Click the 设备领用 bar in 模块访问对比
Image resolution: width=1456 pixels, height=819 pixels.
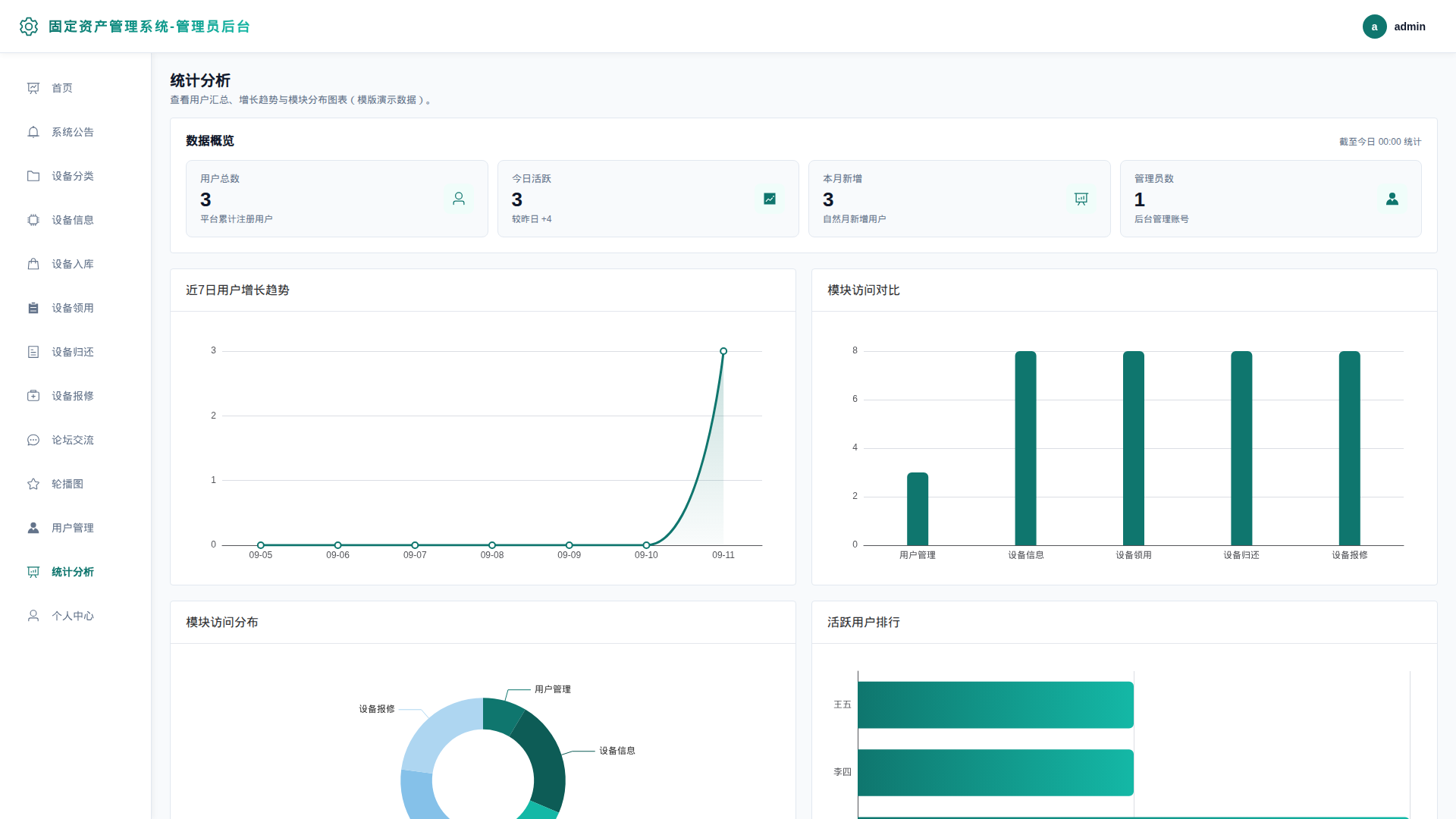(x=1134, y=448)
